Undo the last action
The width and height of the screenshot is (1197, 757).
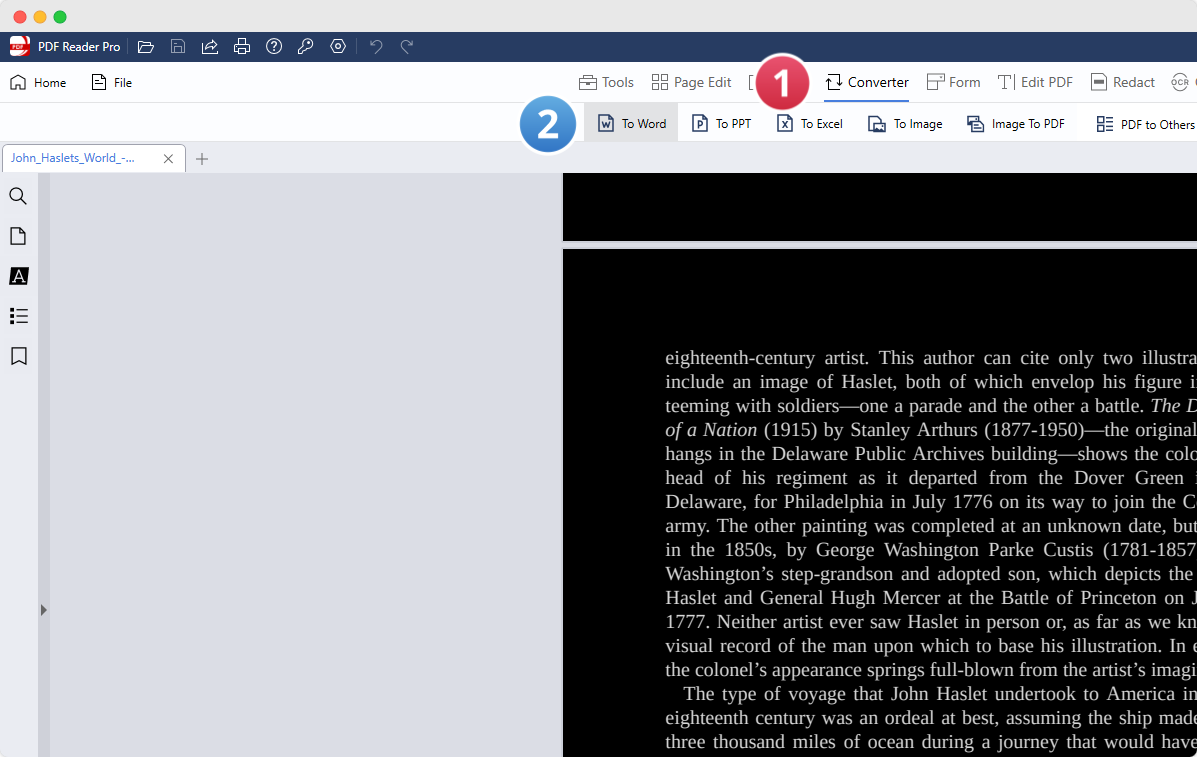click(x=376, y=47)
